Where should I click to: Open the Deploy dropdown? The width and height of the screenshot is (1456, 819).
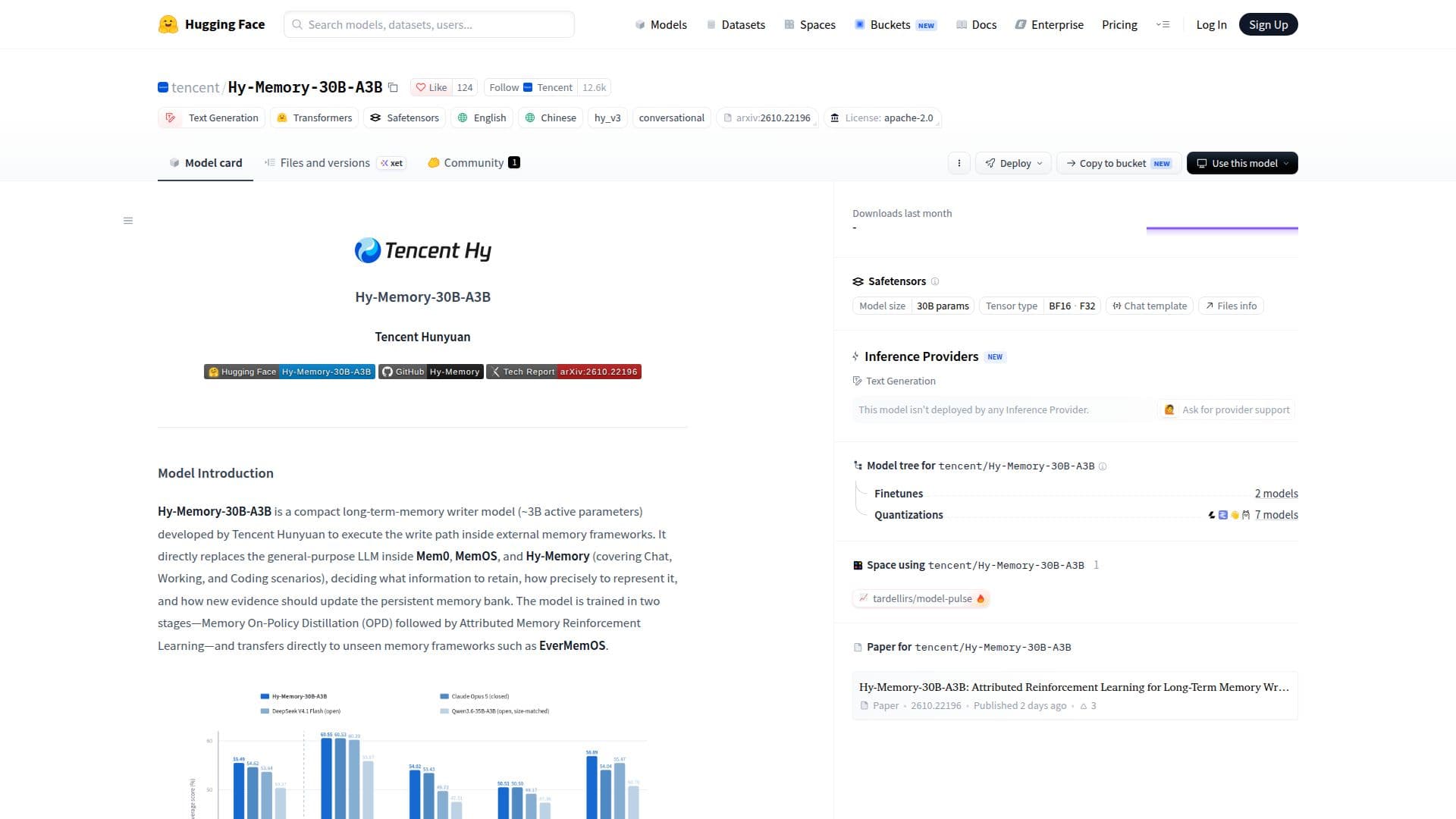[x=1013, y=163]
